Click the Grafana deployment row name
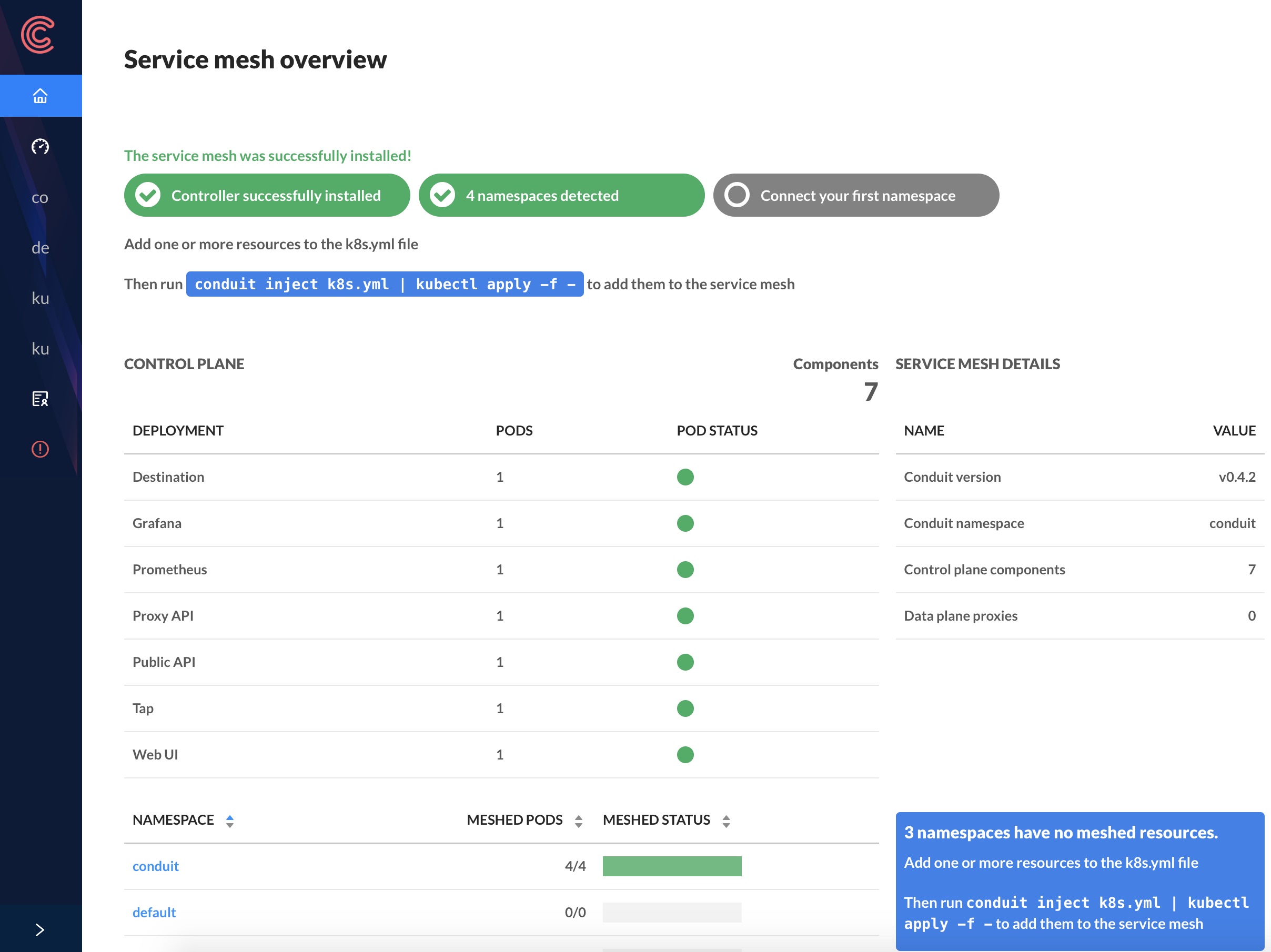Image resolution: width=1271 pixels, height=952 pixels. [157, 523]
